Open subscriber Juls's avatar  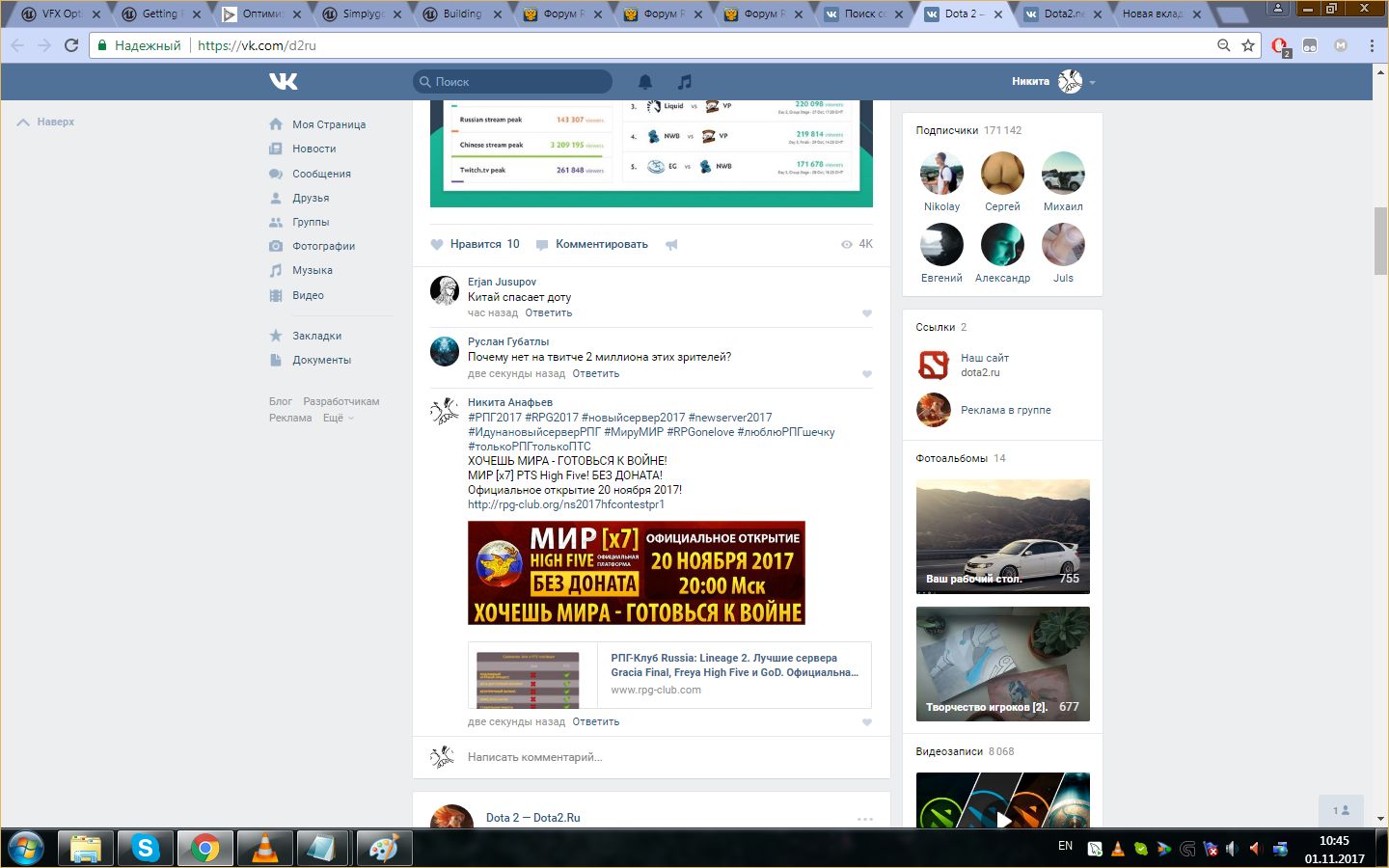[1063, 245]
